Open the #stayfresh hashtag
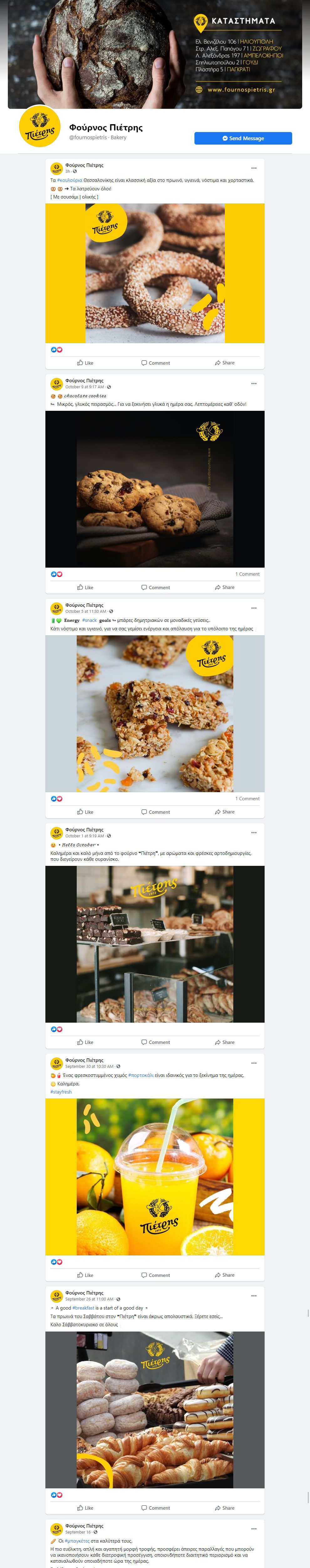This screenshot has height=1568, width=310. tap(61, 1091)
